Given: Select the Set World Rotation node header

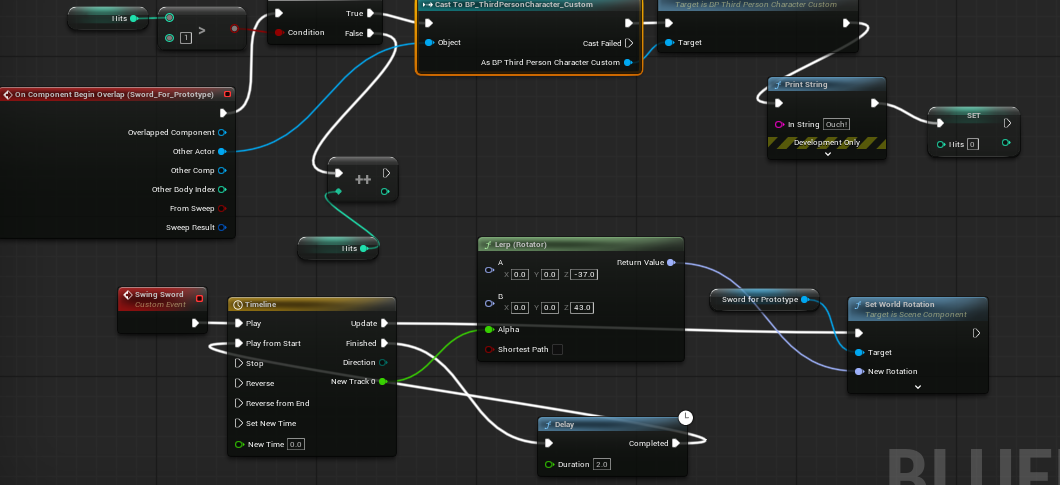Looking at the screenshot, I should (917, 308).
